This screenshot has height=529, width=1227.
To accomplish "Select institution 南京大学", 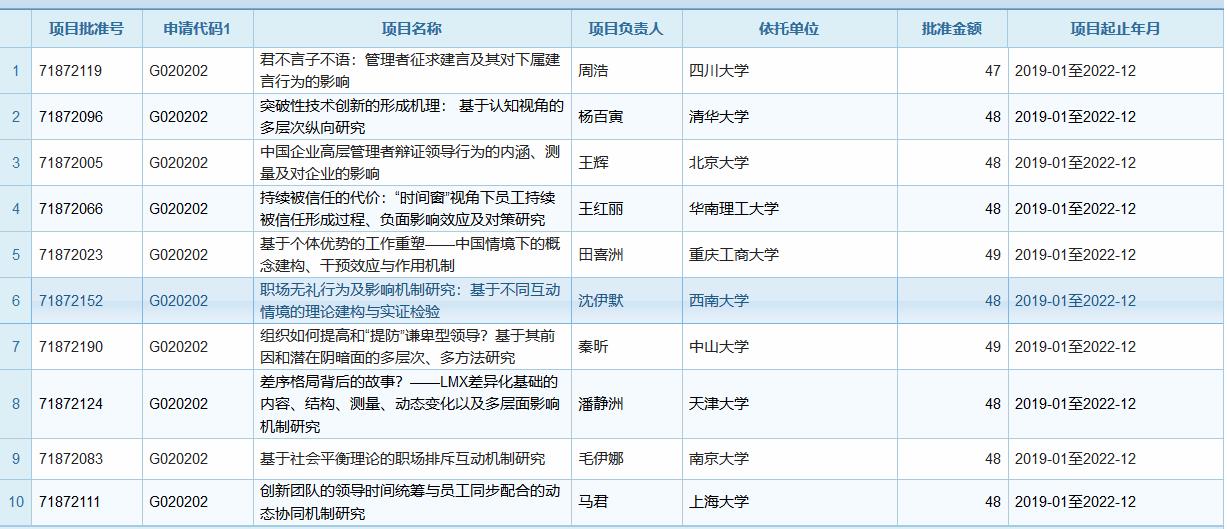I will click(x=719, y=459).
